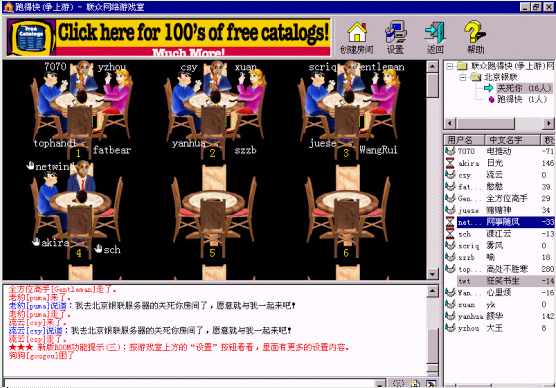Viewport: 556px width, 388px height.
Task: Open help via yellow question mark icon
Action: (475, 33)
